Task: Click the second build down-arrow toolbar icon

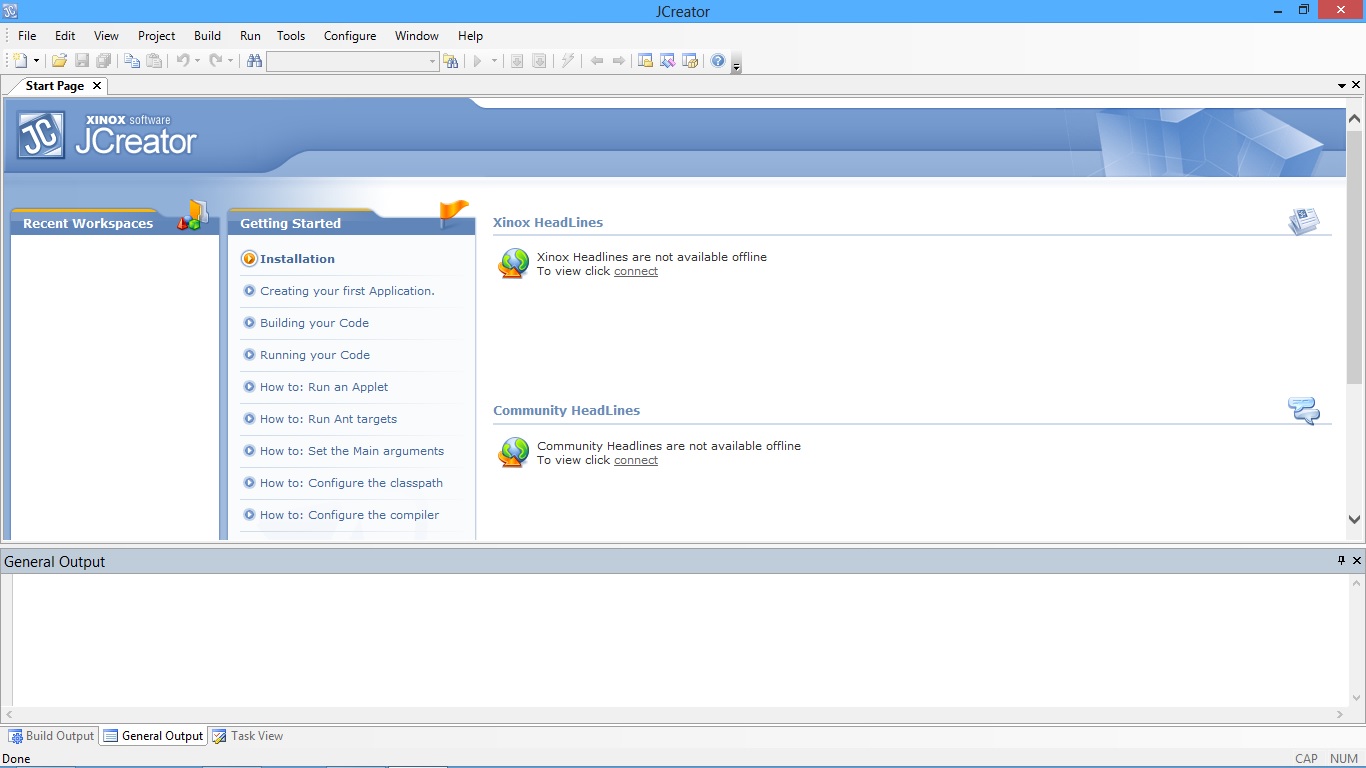Action: coord(539,61)
